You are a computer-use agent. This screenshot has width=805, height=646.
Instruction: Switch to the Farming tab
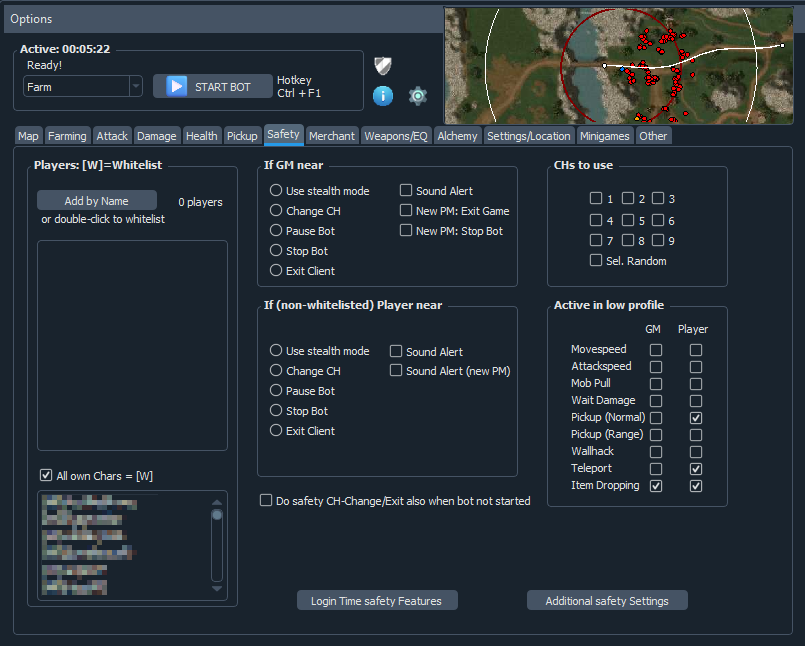coord(67,136)
